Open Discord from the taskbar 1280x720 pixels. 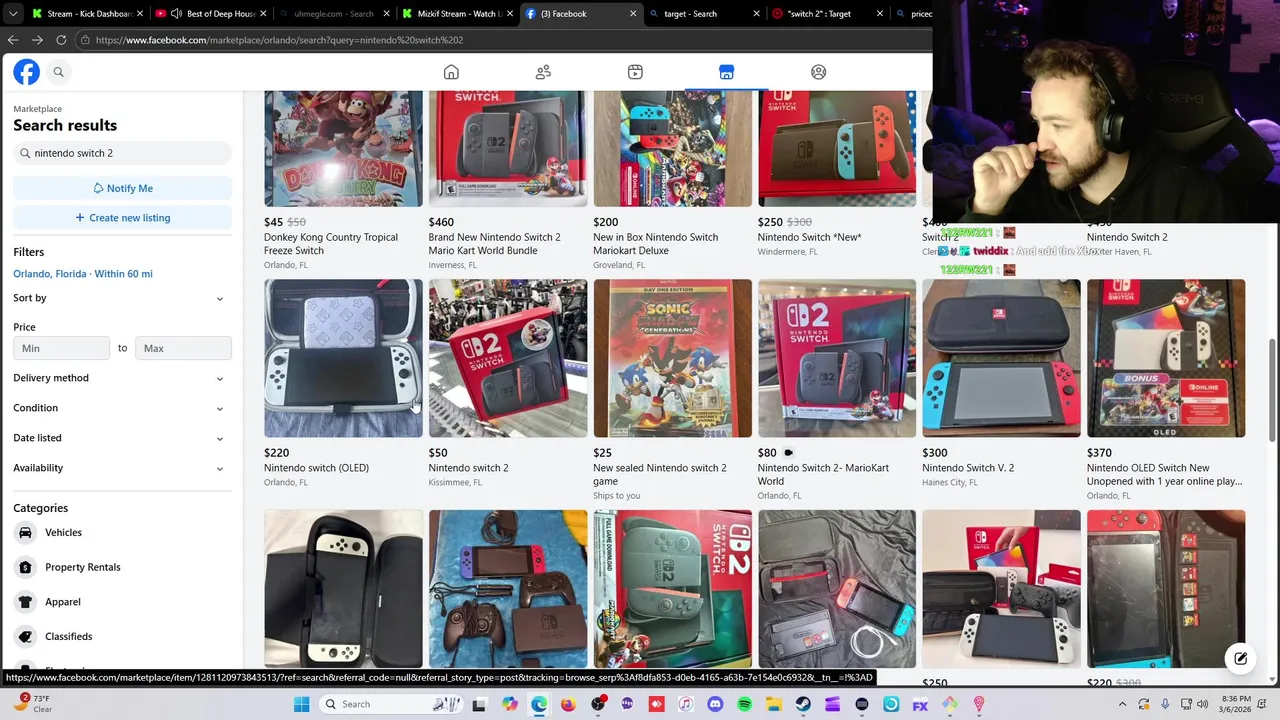coord(715,704)
